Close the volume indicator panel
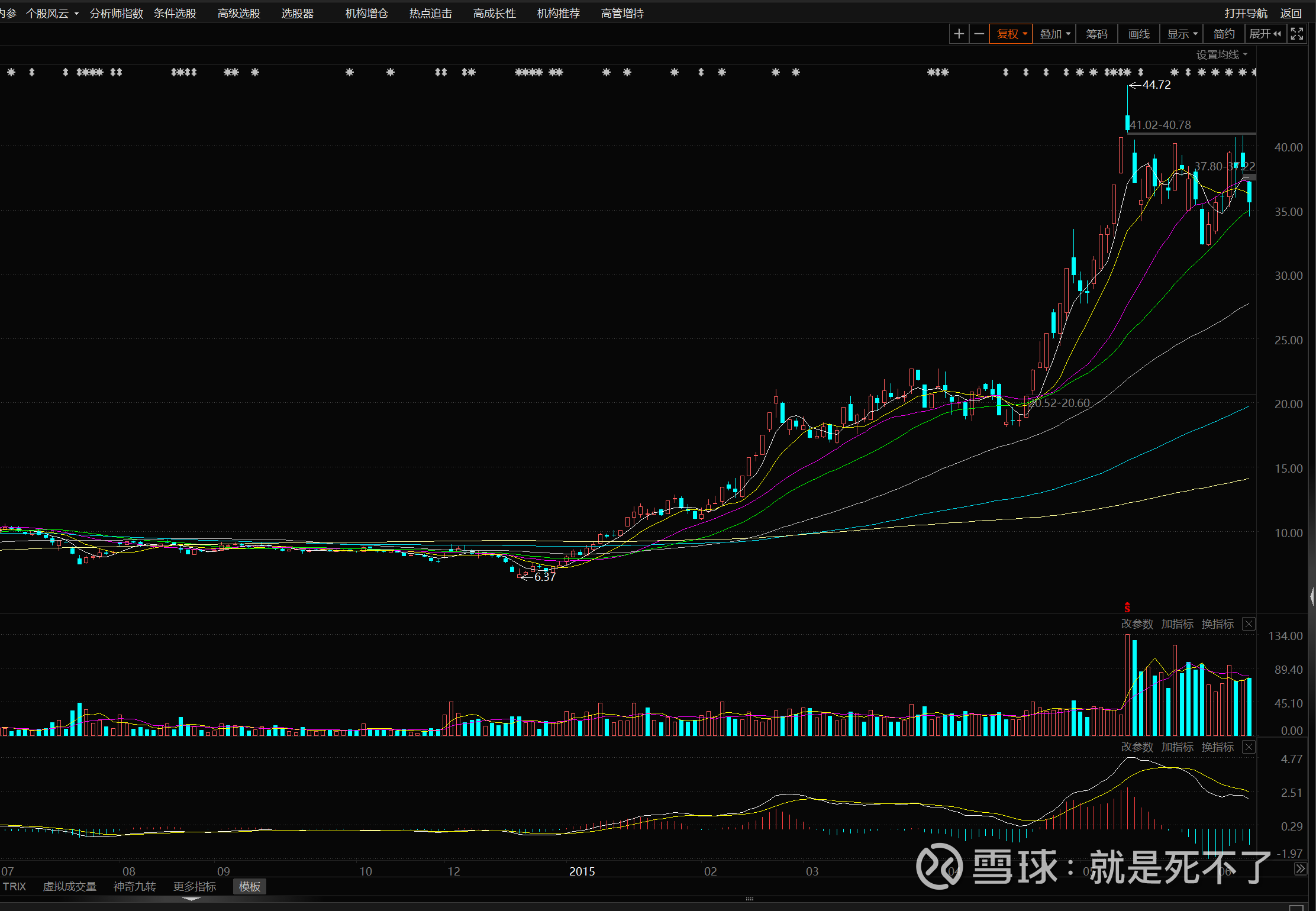The height and width of the screenshot is (911, 1316). [1249, 624]
